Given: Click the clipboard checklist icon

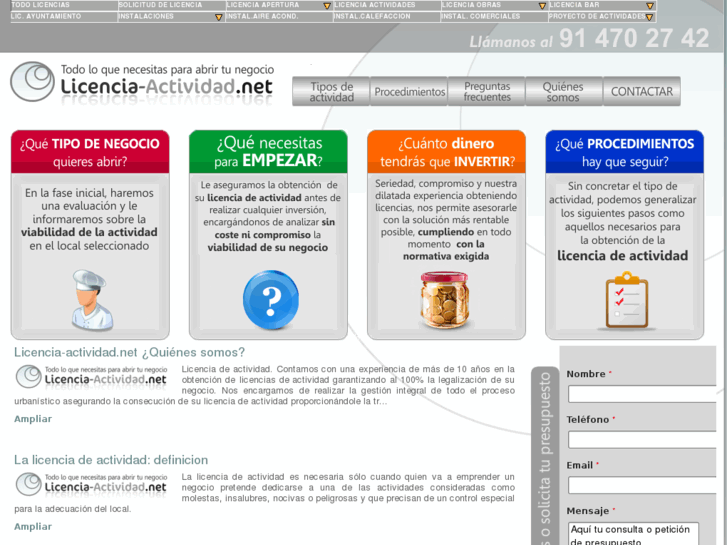Looking at the screenshot, I should pos(626,301).
